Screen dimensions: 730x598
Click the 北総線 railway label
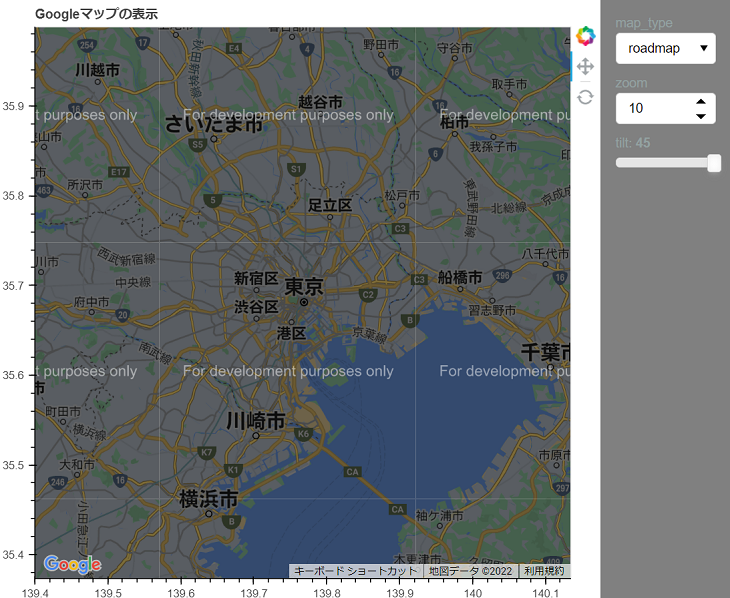point(509,207)
